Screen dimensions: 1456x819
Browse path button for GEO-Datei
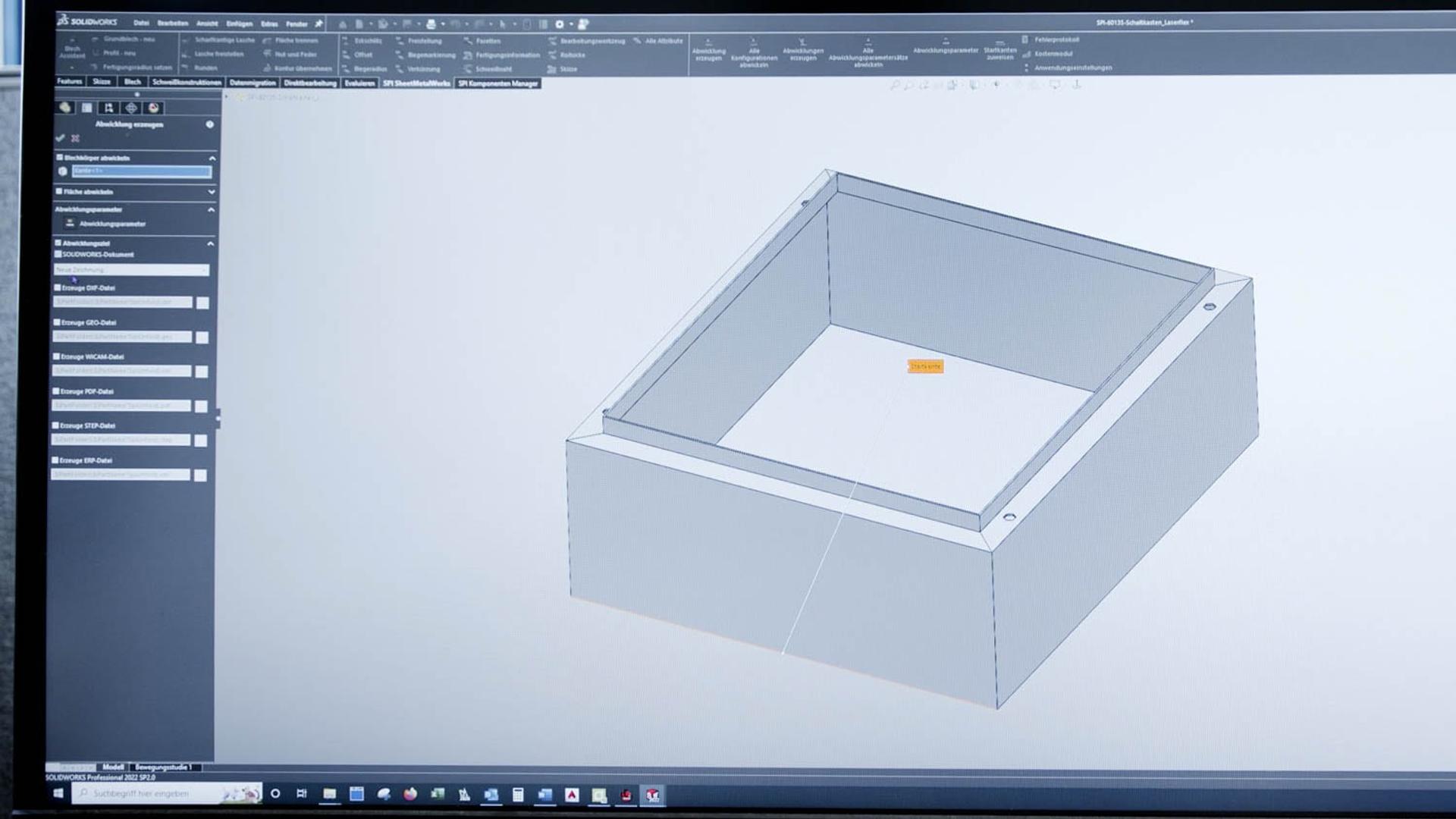pos(202,337)
